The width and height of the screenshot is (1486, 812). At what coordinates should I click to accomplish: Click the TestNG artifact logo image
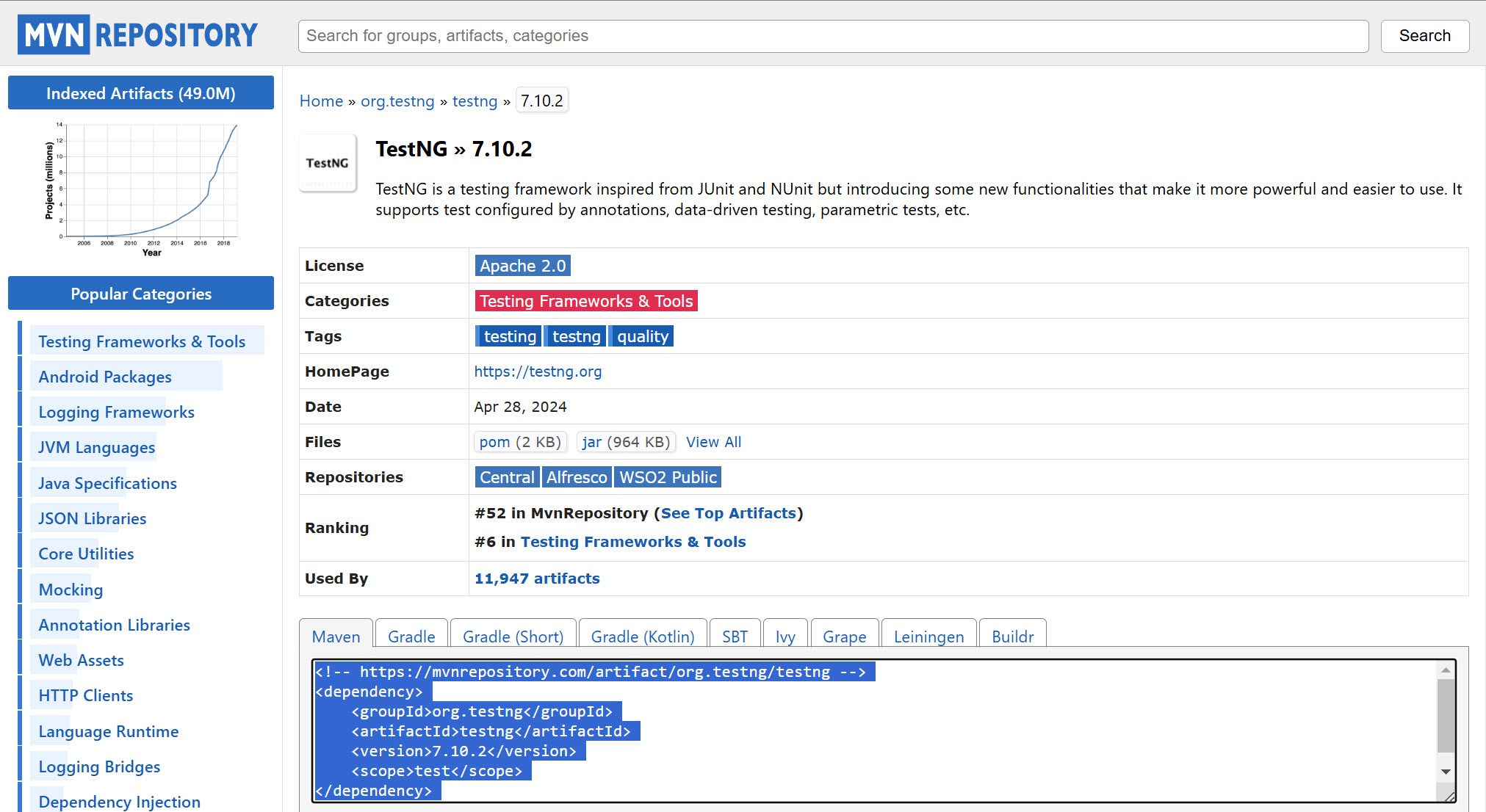(328, 163)
